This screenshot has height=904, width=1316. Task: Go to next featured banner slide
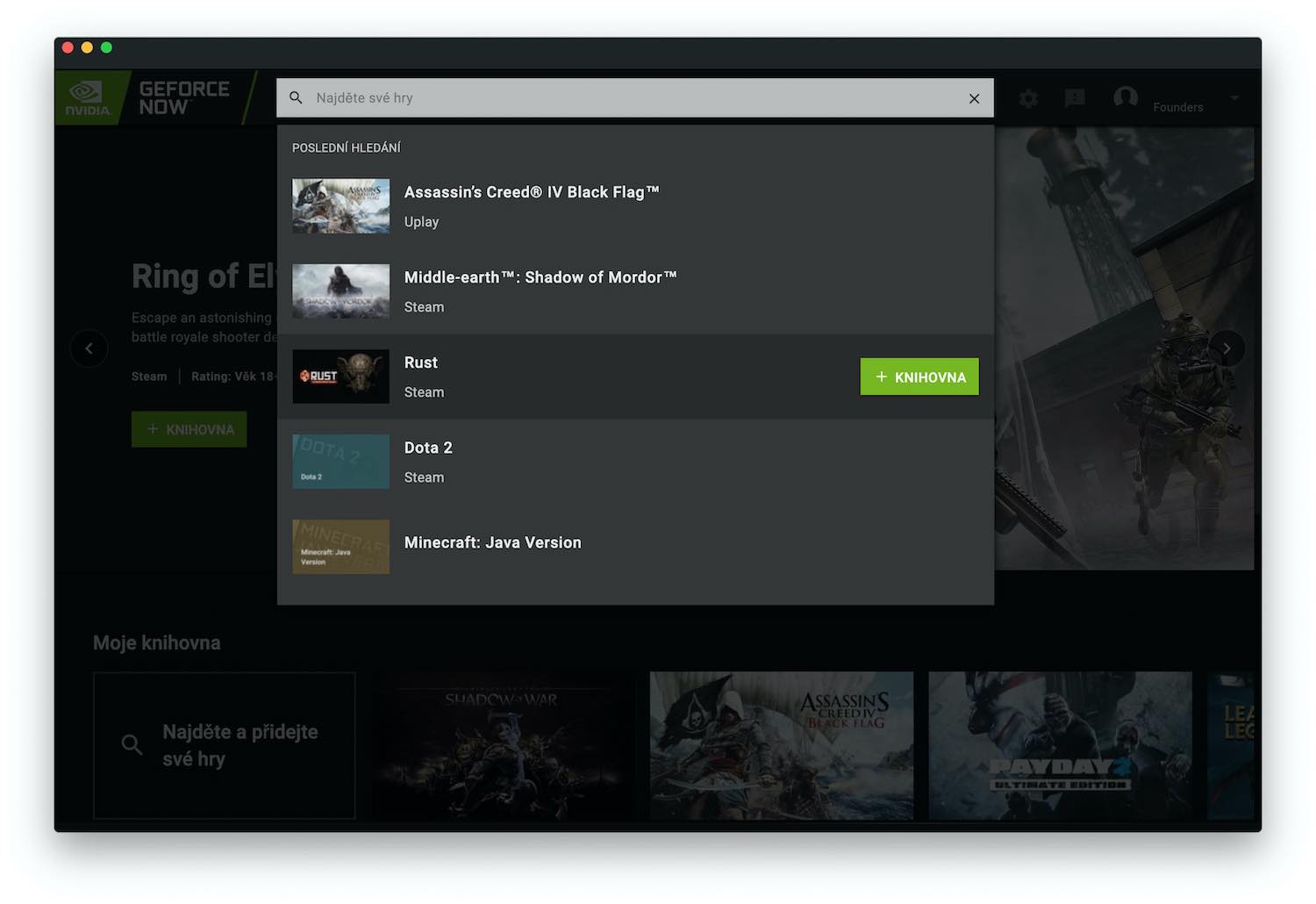coord(1227,348)
